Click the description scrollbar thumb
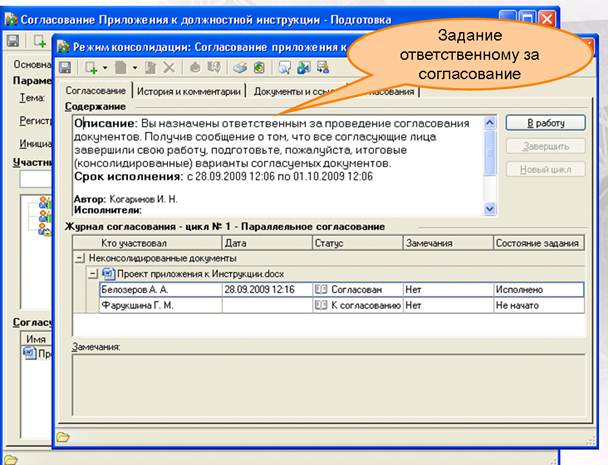608x465 pixels. (490, 153)
